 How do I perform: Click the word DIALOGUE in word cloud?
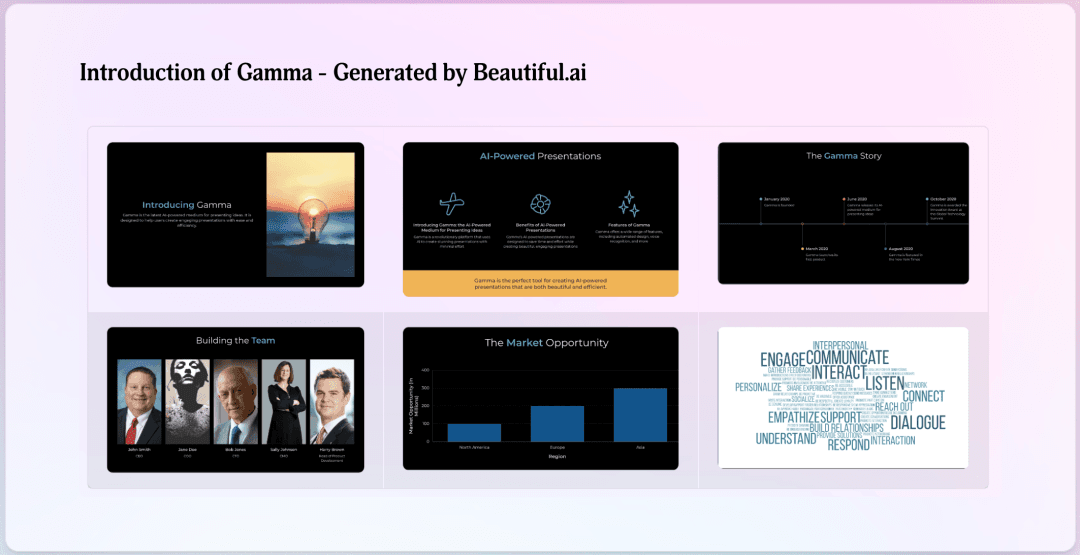(918, 422)
